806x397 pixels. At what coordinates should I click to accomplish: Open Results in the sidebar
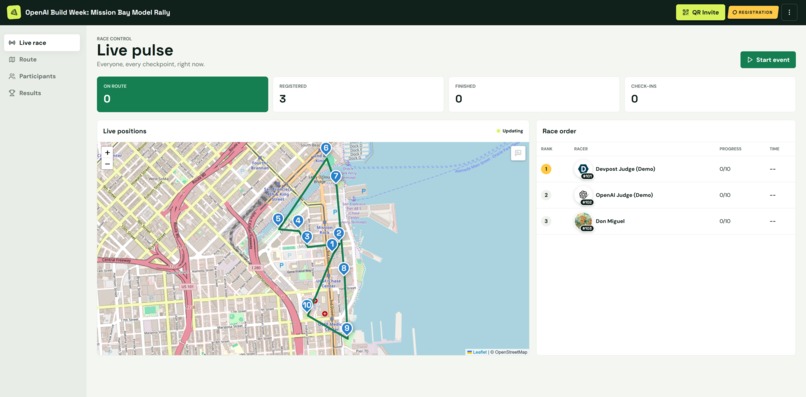pos(42,93)
